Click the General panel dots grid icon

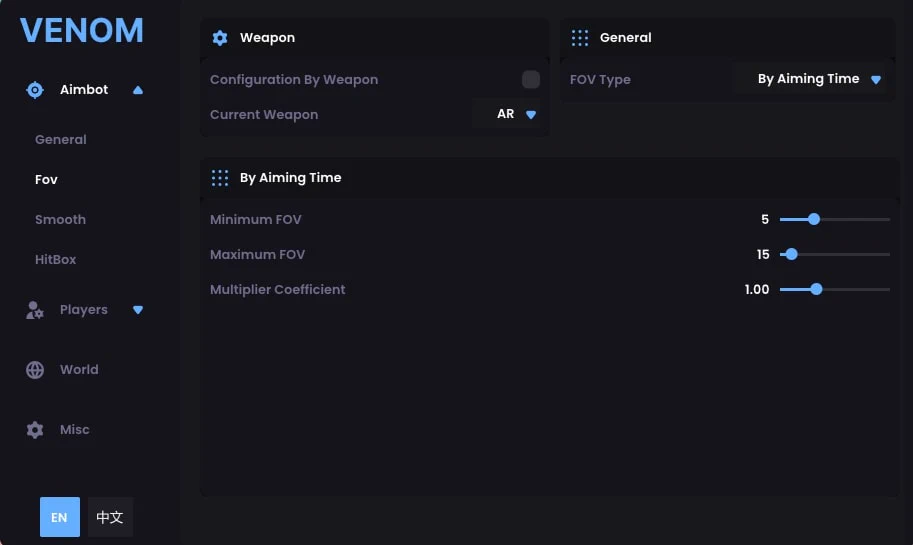click(579, 38)
